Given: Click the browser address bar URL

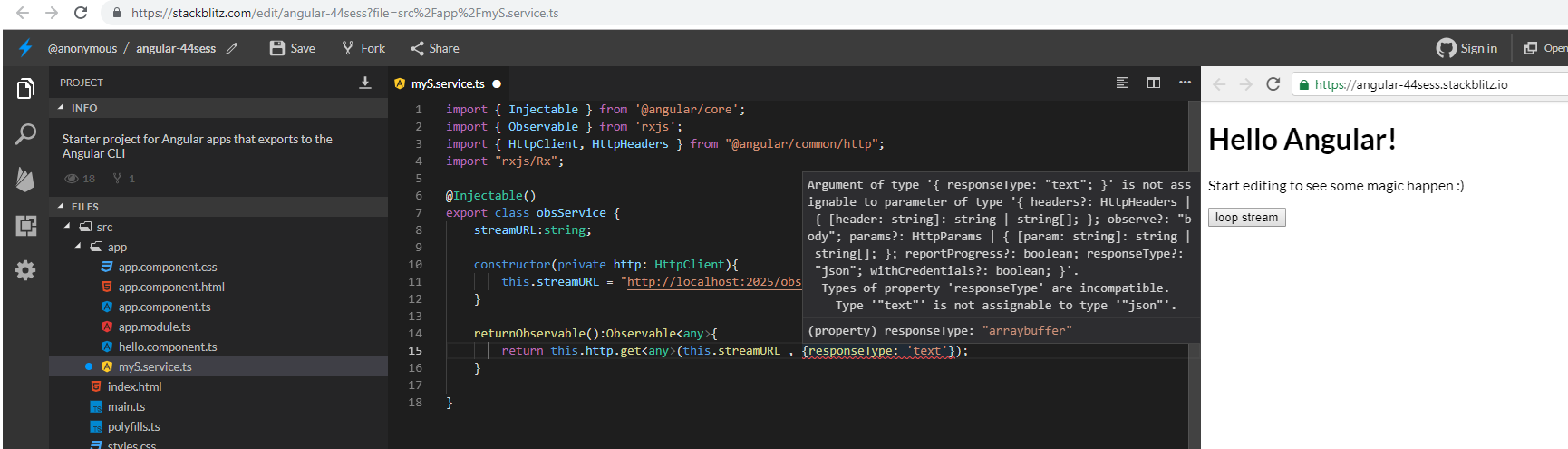Looking at the screenshot, I should coord(344,13).
